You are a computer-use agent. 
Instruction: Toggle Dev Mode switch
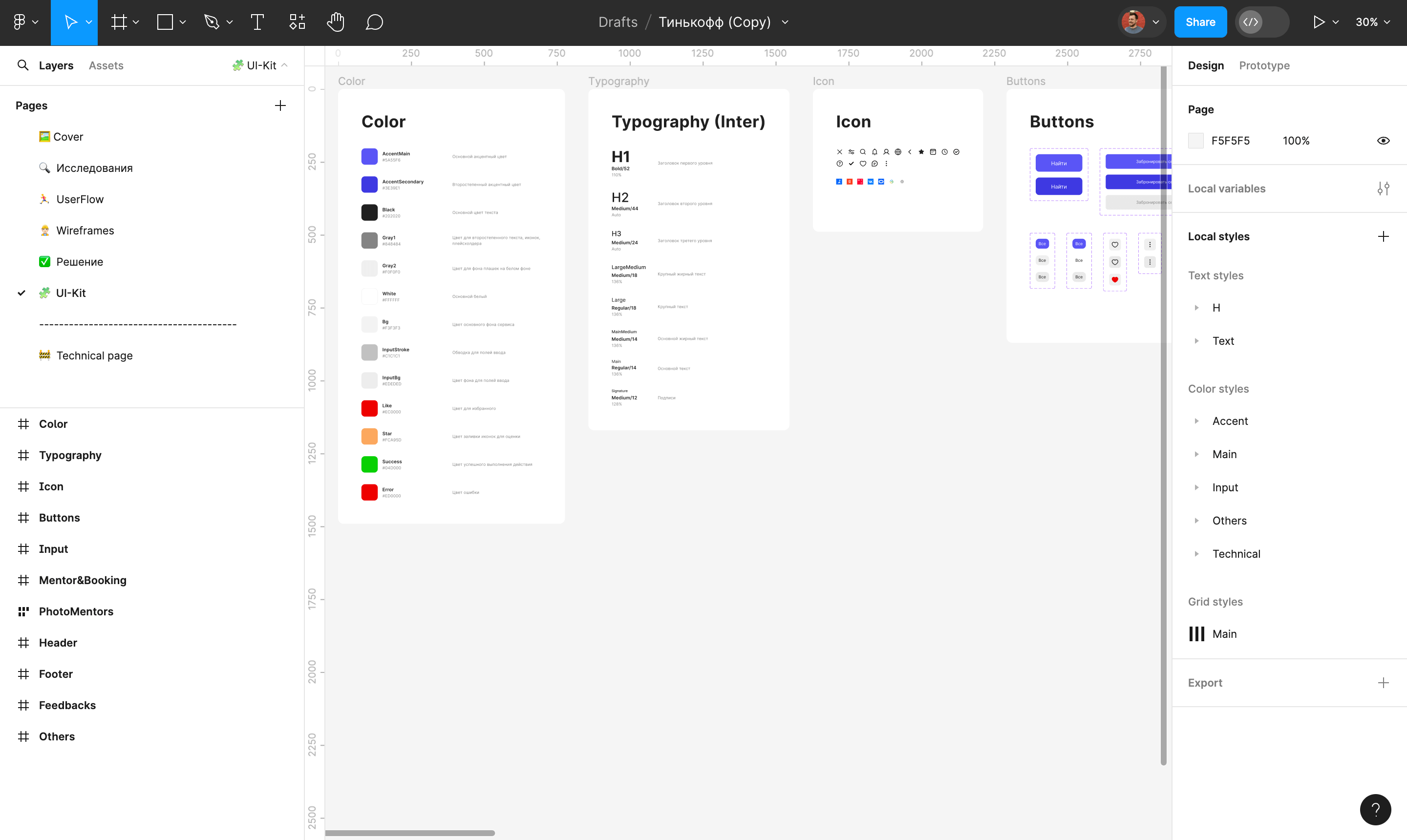coord(1261,22)
